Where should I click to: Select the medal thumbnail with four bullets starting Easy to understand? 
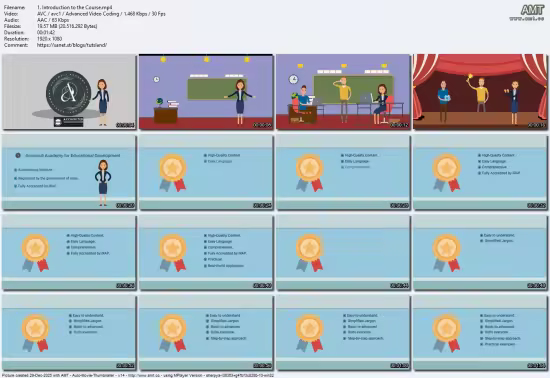tap(69, 333)
